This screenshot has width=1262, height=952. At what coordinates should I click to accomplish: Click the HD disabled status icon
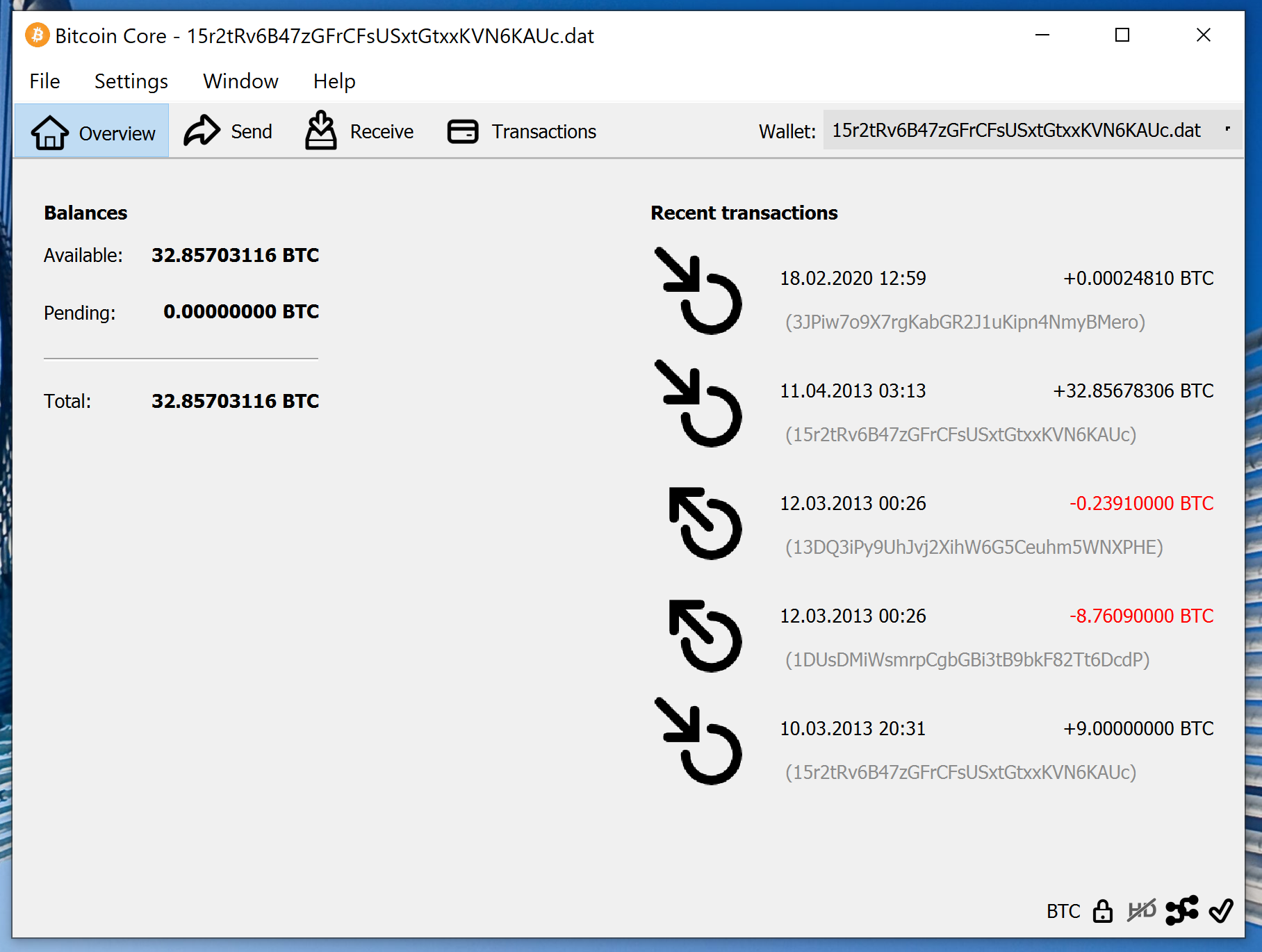click(x=1141, y=910)
